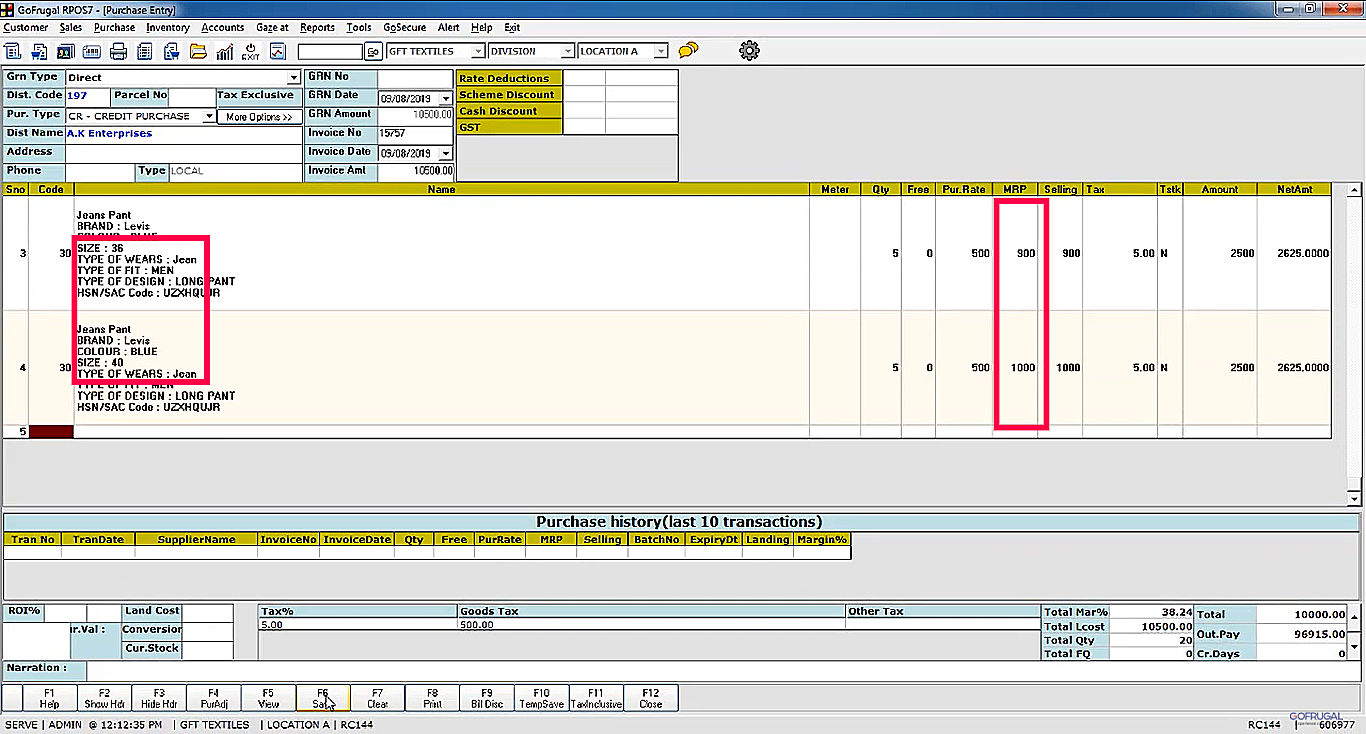The width and height of the screenshot is (1366, 734).
Task: Click the monitor screen toolbar icon
Action: point(65,51)
